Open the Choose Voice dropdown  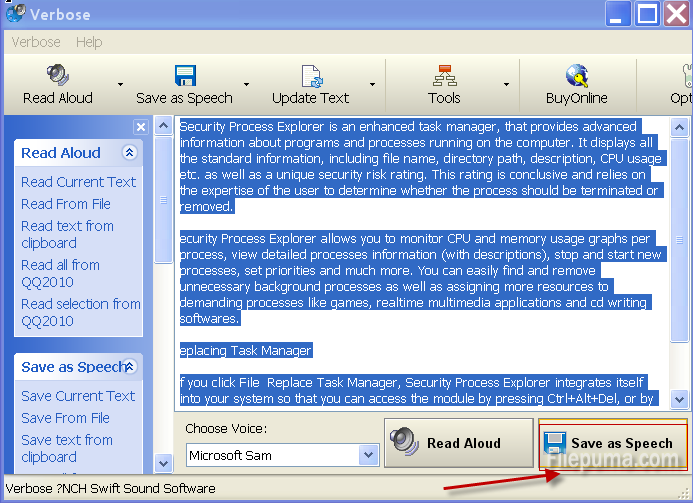(x=366, y=456)
